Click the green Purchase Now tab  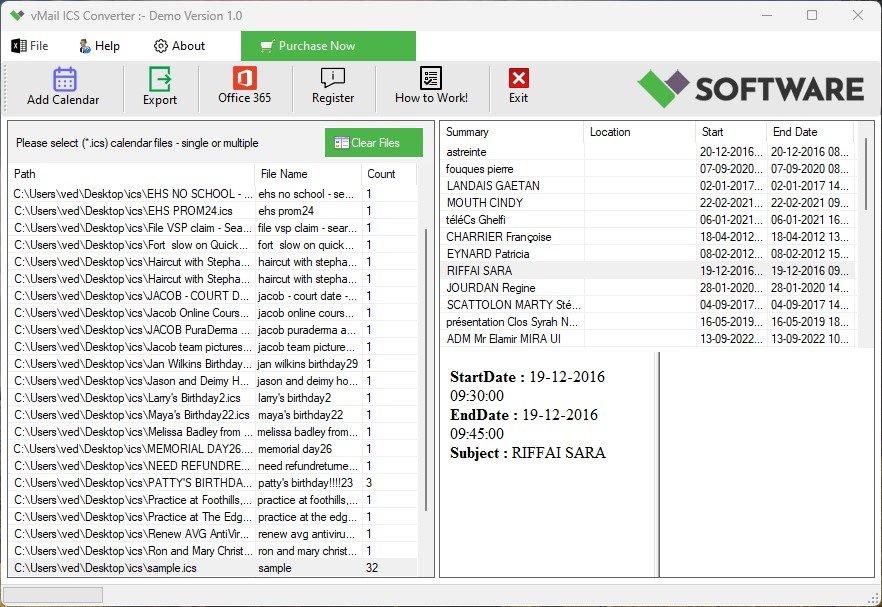click(328, 46)
